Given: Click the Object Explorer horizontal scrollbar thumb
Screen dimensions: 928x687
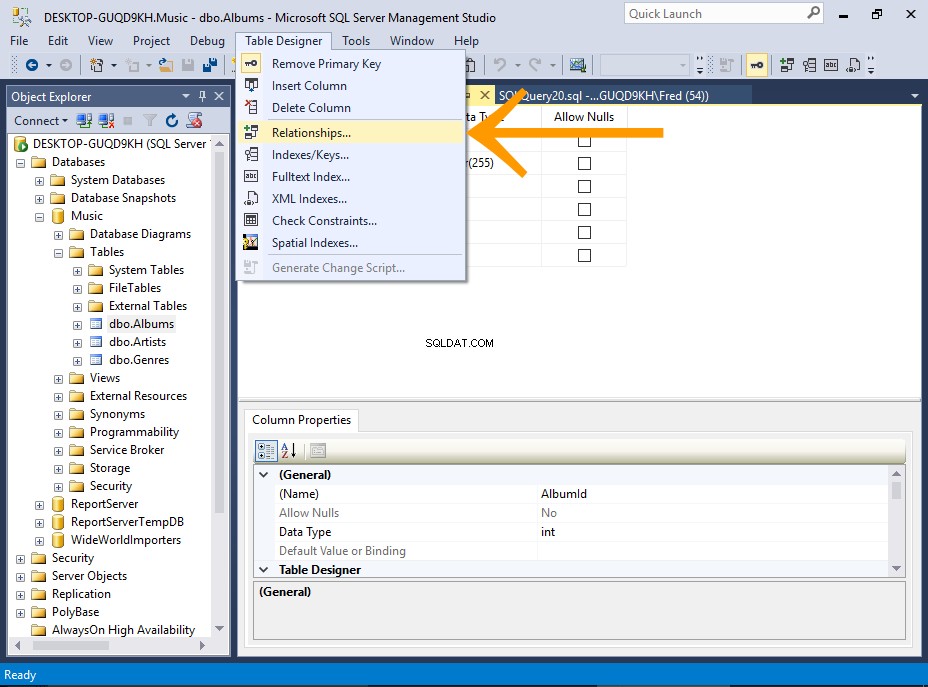Looking at the screenshot, I should (71, 646).
